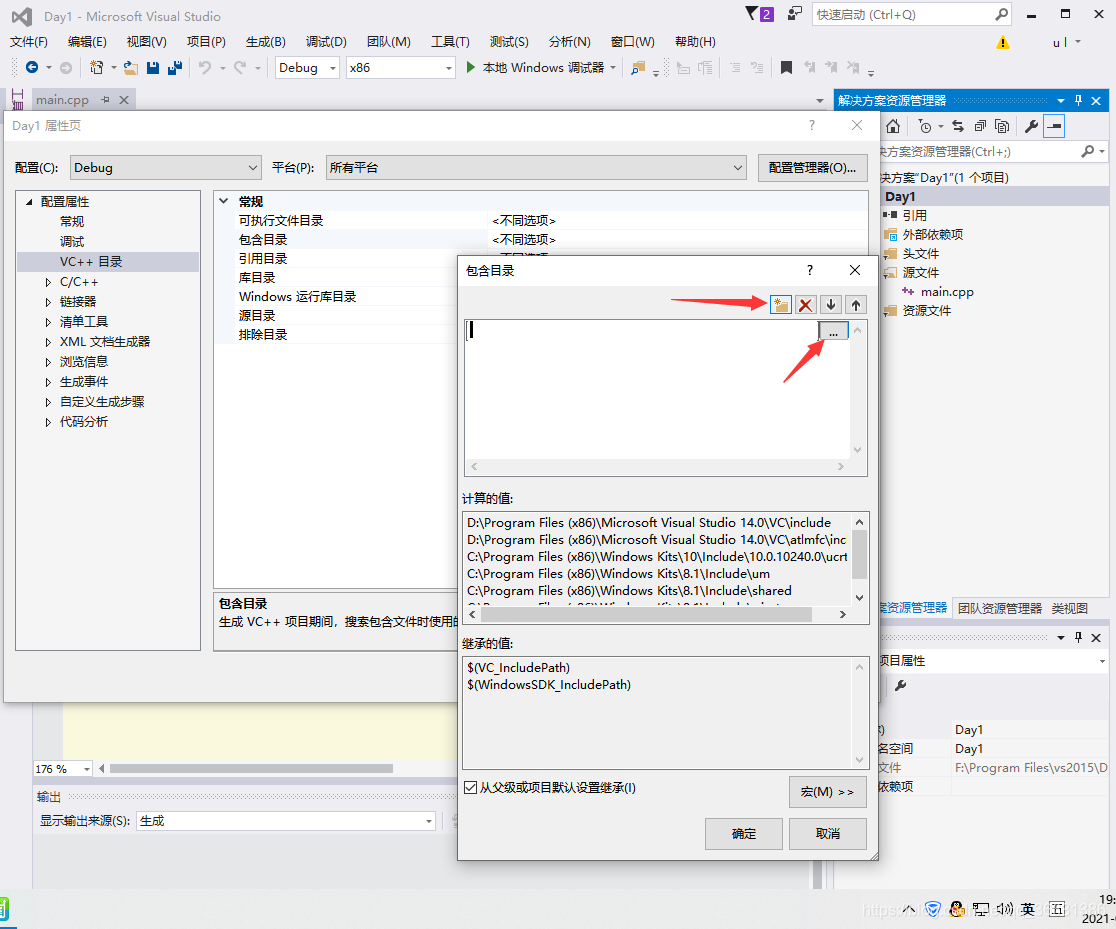Switch to the 类视图 tab
The height and width of the screenshot is (929, 1116).
[x=1070, y=608]
